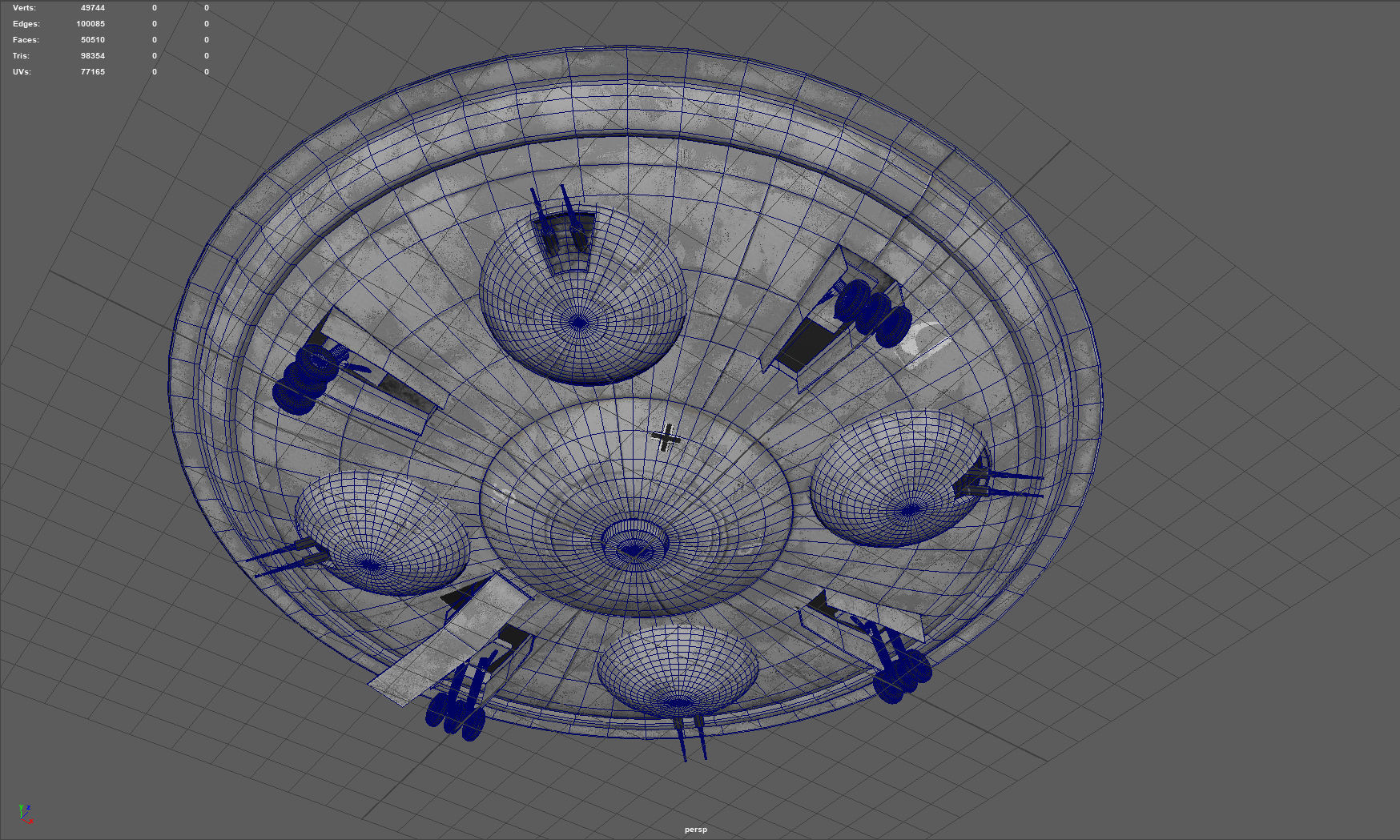Click the UVs: poly count label
The height and width of the screenshot is (840, 1400).
23,72
